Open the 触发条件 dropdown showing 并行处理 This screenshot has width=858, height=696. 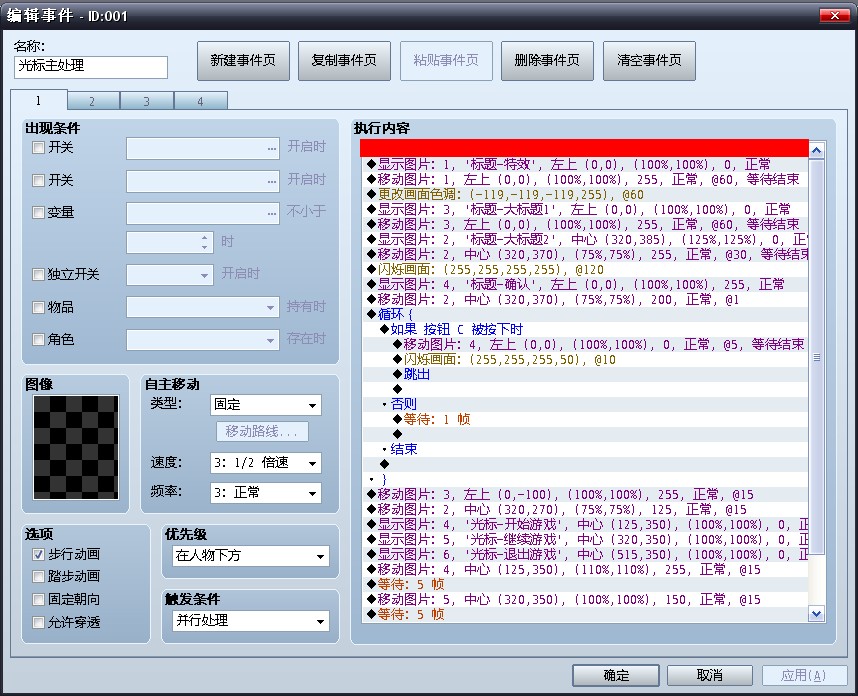[251, 620]
